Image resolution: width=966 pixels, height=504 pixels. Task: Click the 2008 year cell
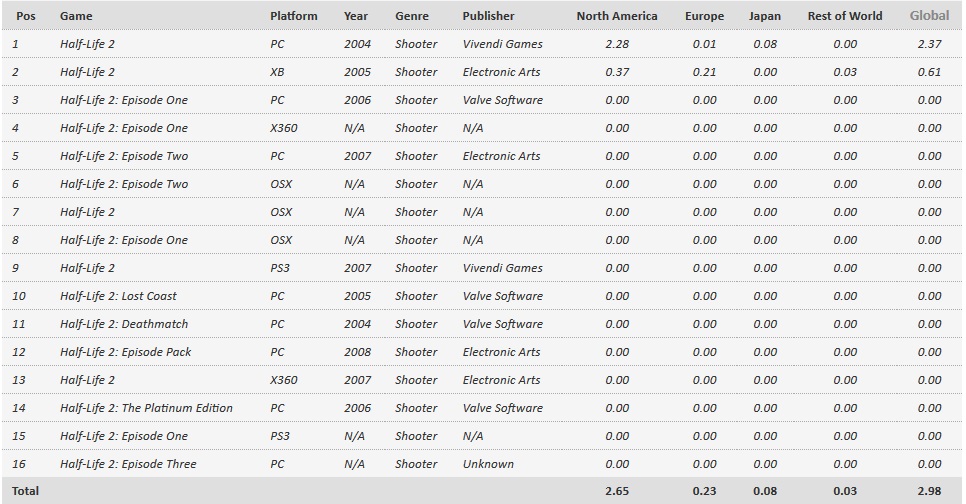[356, 352]
